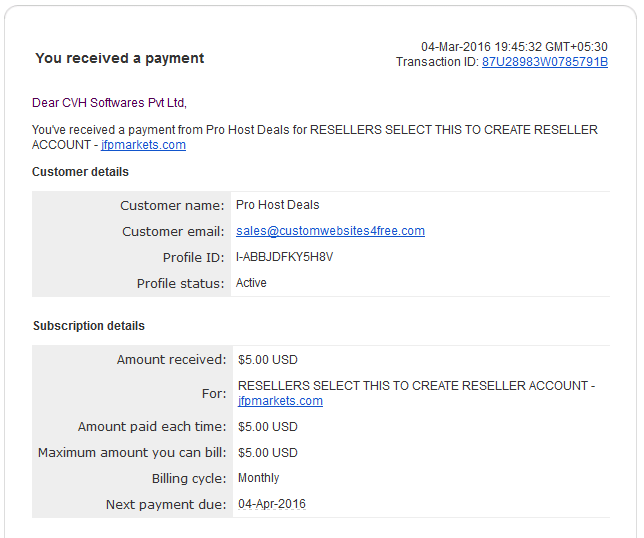Viewport: 644px width, 538px height.
Task: Click the 'You received a payment' heading
Action: tap(120, 58)
